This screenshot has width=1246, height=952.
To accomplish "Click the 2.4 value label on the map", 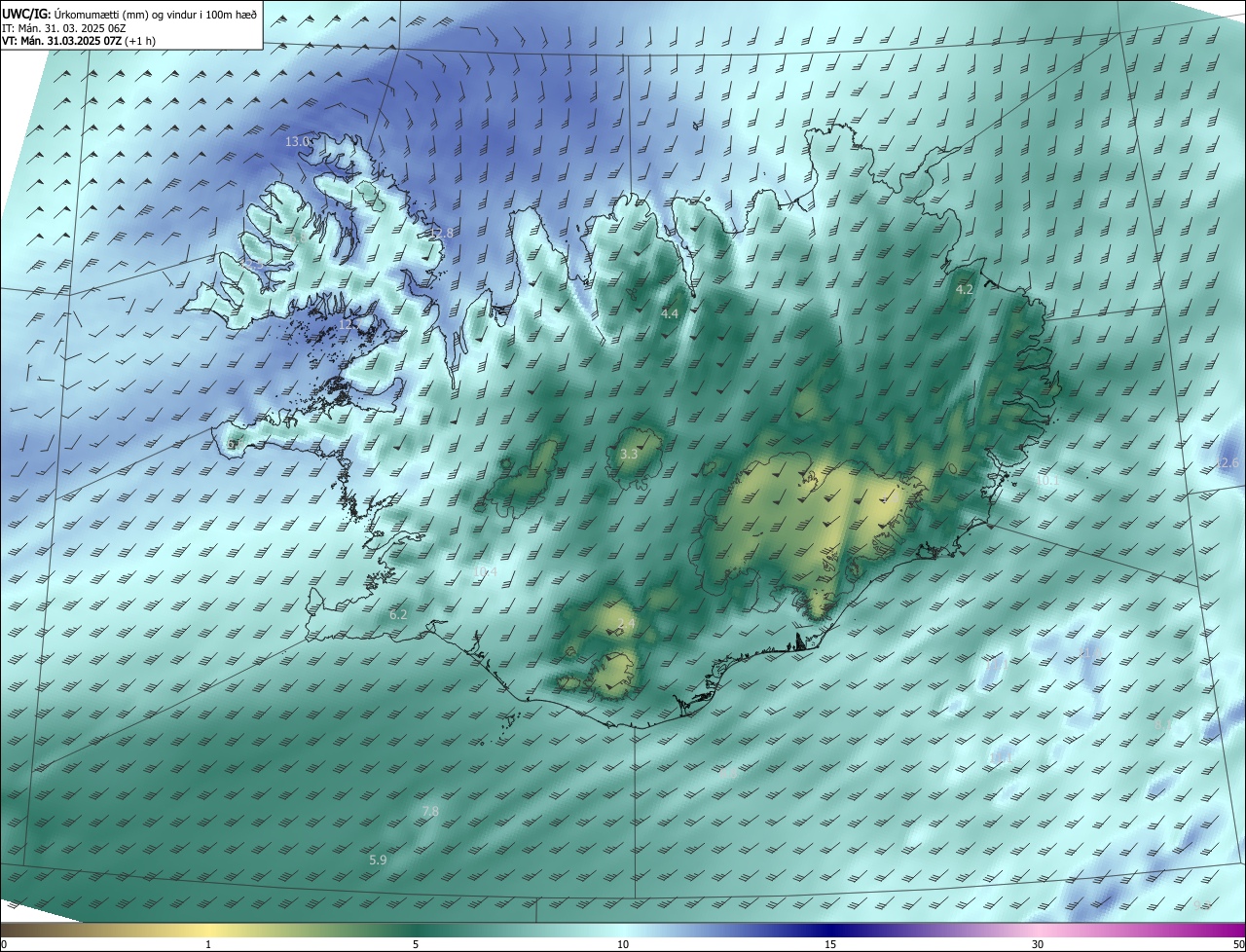I will tap(626, 623).
